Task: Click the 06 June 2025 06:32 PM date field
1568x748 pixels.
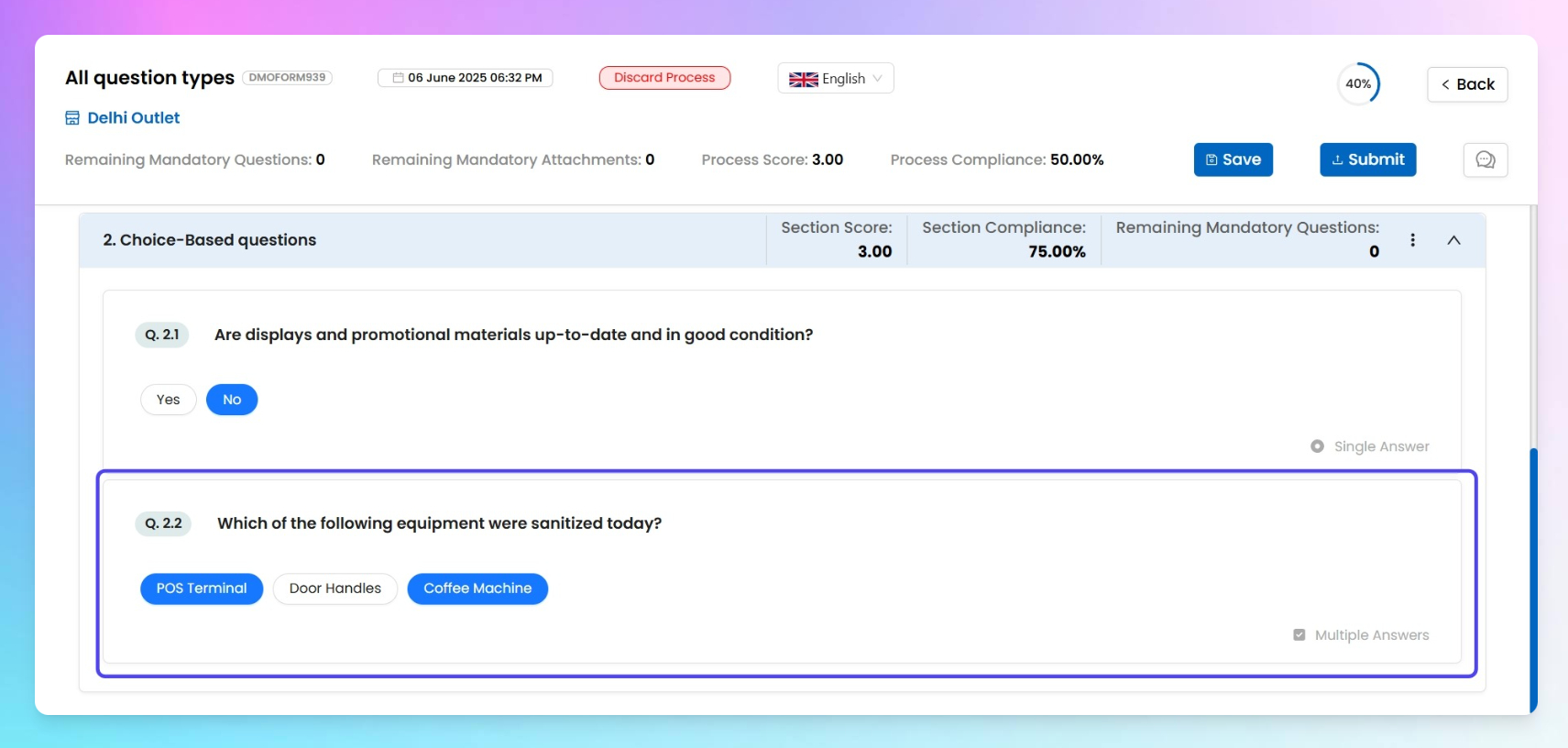Action: coord(465,78)
